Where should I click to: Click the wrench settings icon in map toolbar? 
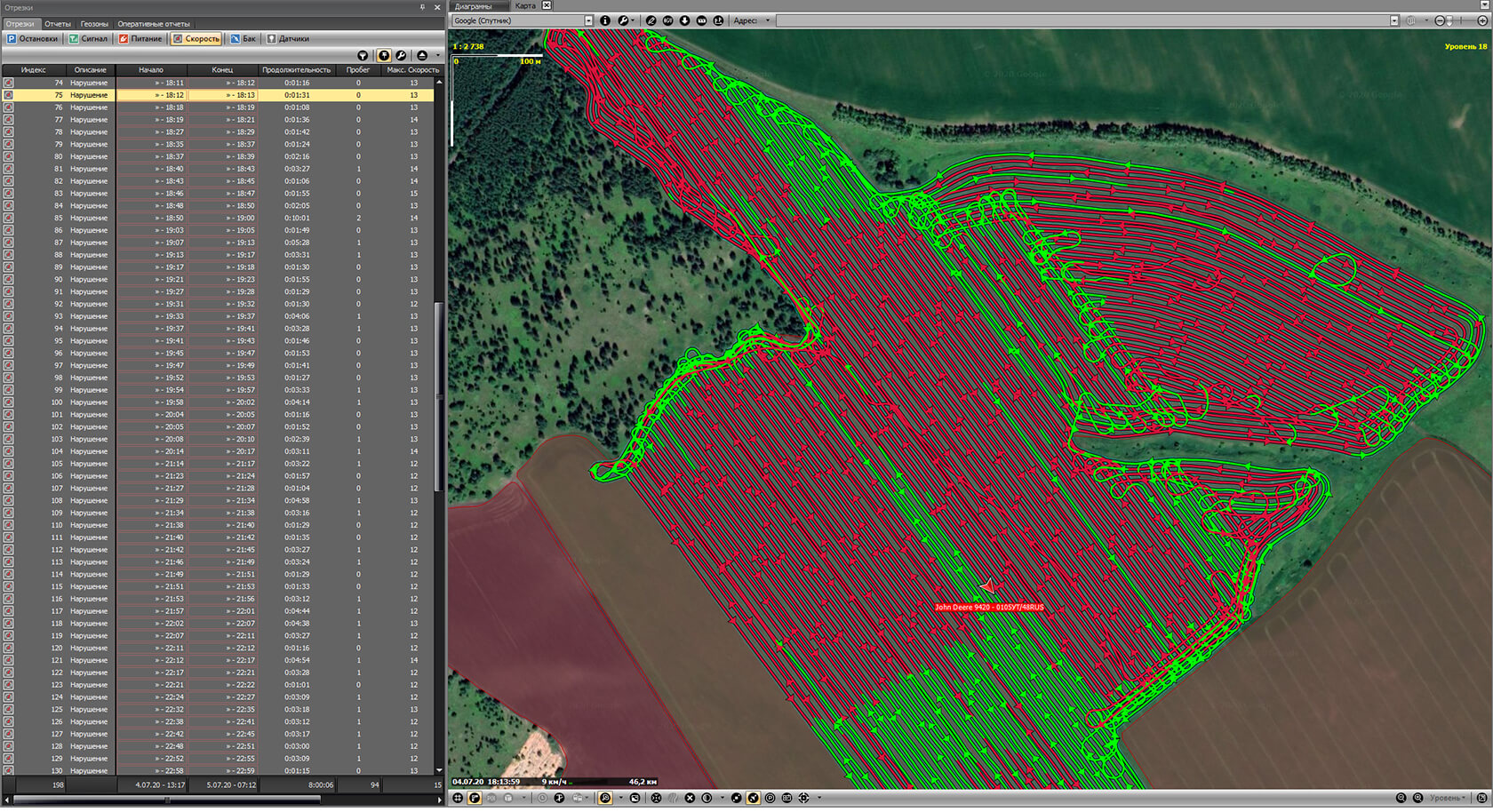tap(624, 20)
